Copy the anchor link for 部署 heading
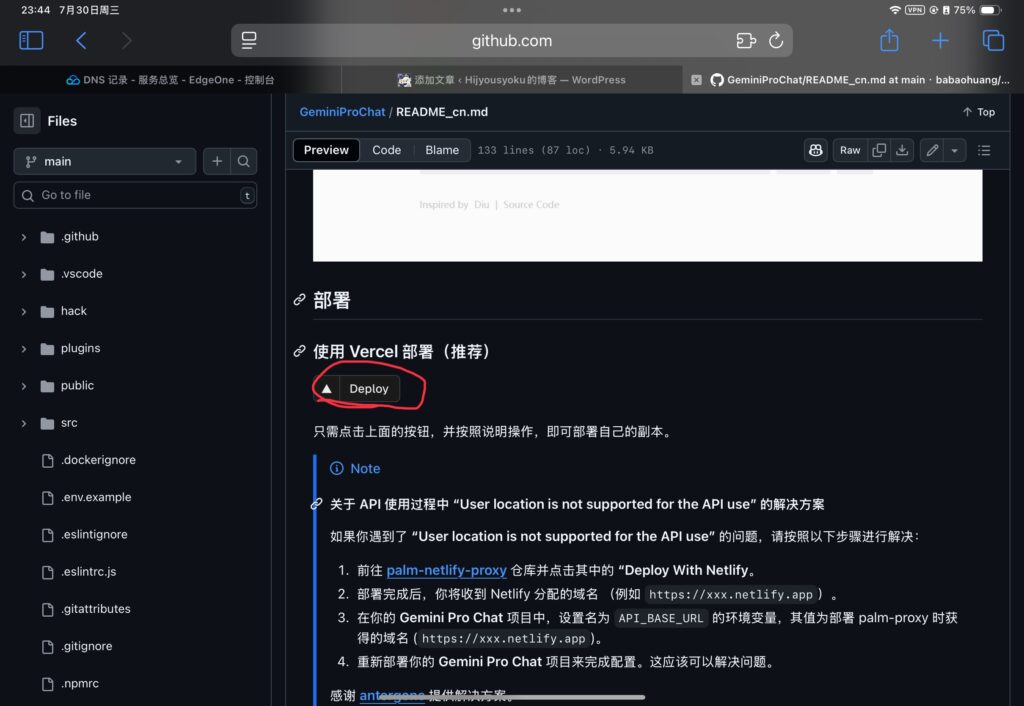 300,300
